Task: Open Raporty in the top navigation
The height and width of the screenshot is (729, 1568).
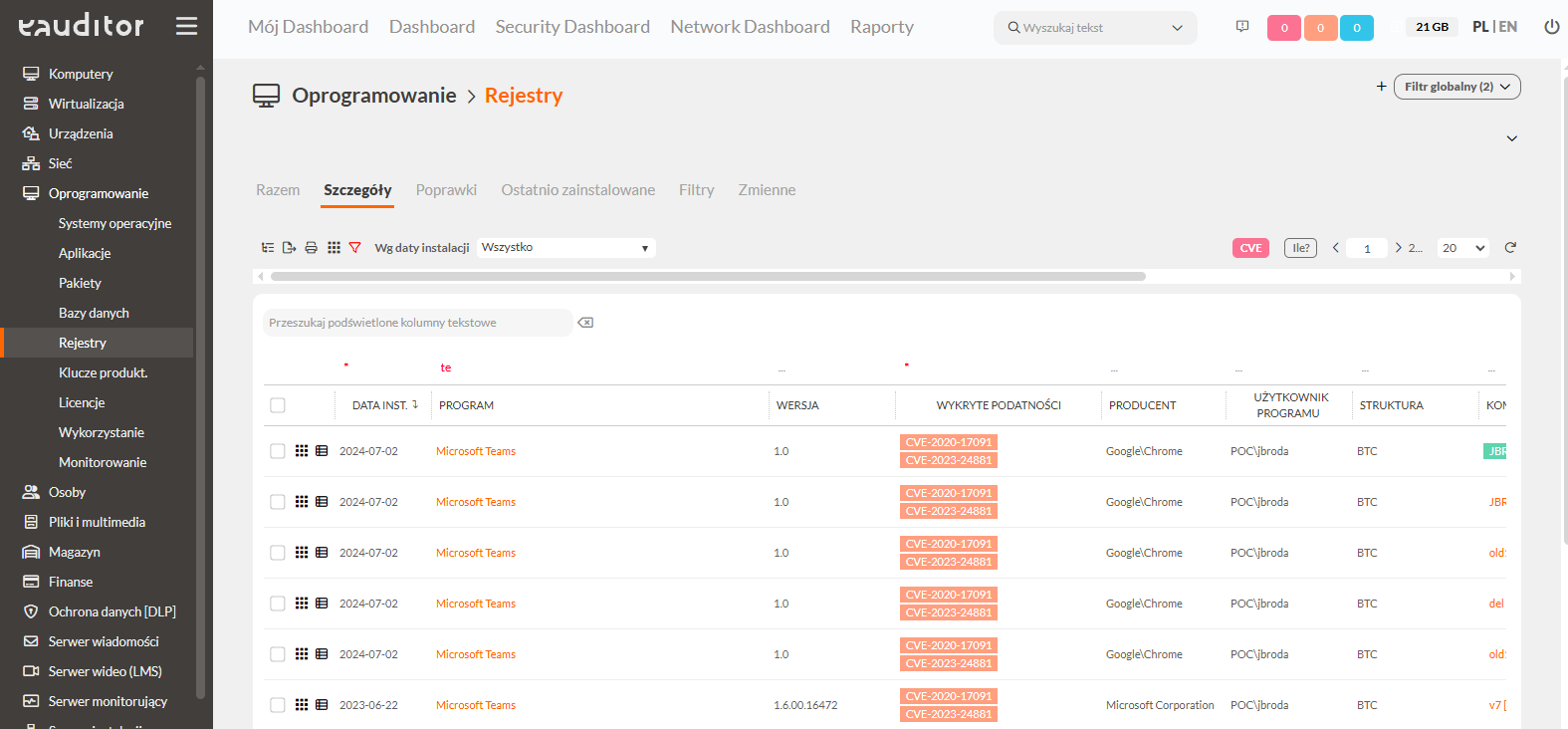Action: (x=882, y=27)
